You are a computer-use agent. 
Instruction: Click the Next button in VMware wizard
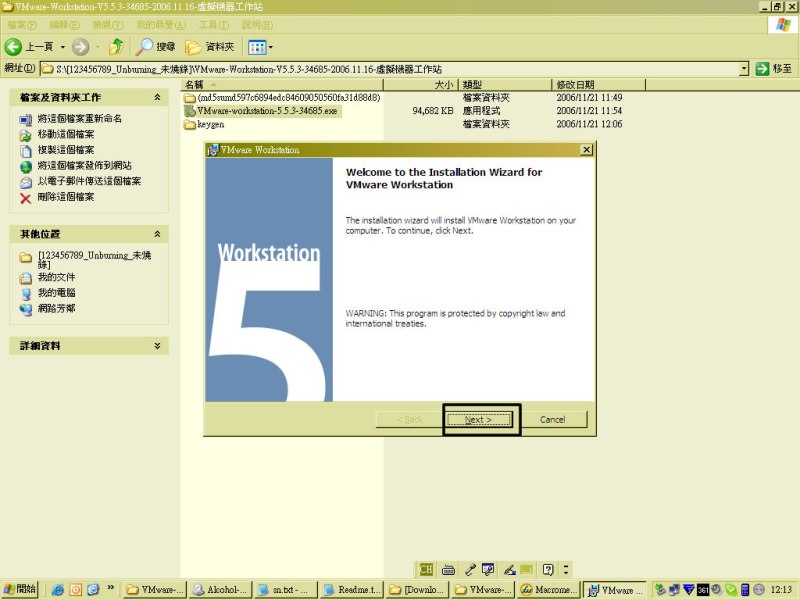[479, 419]
